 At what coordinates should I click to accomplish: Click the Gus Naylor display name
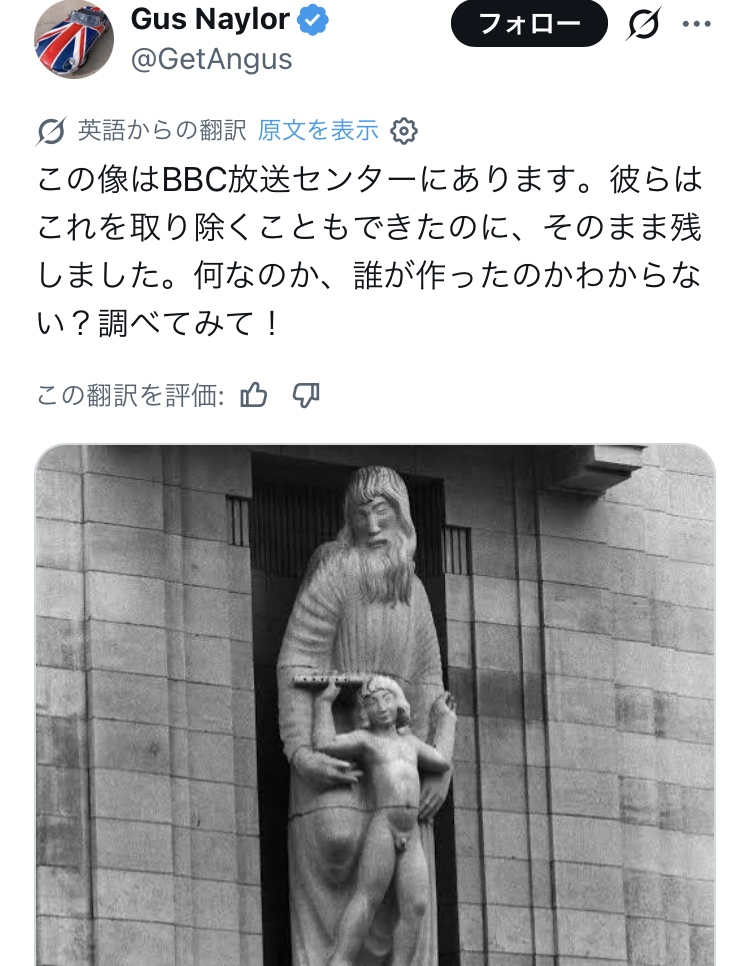tap(210, 19)
